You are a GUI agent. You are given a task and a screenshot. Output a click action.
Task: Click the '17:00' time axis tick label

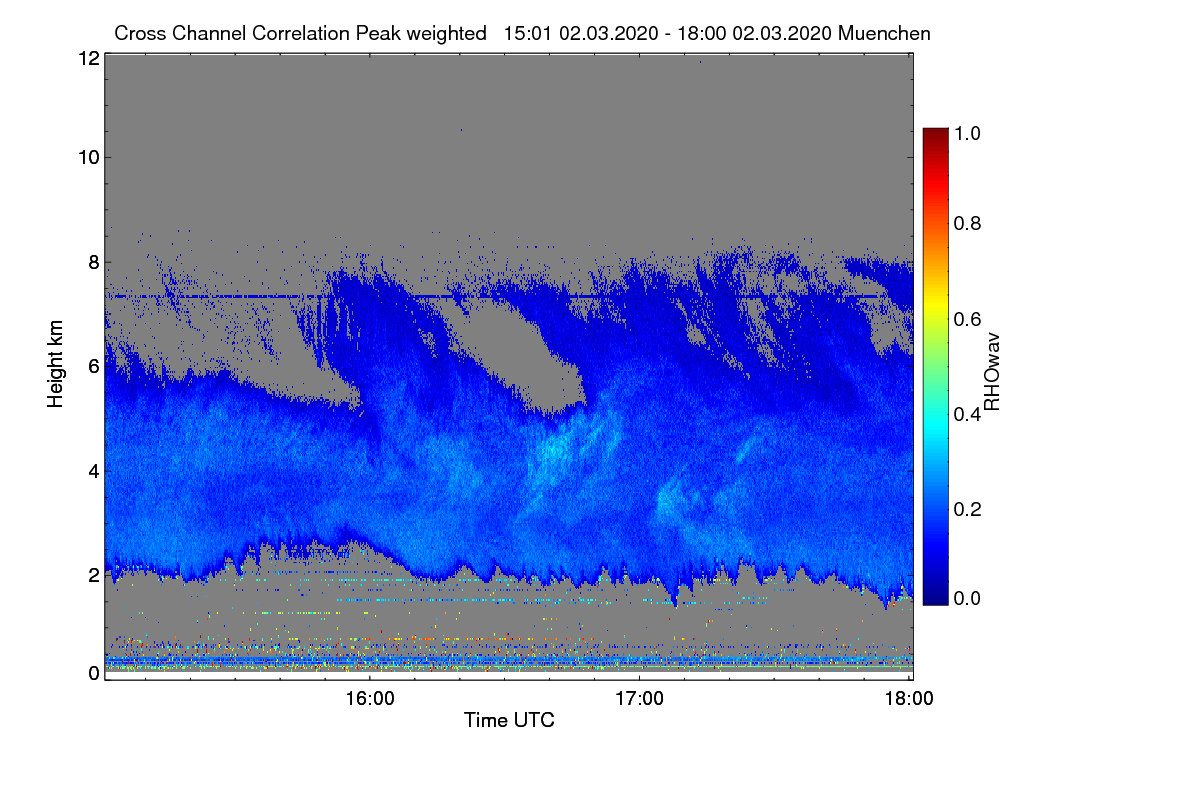[639, 698]
